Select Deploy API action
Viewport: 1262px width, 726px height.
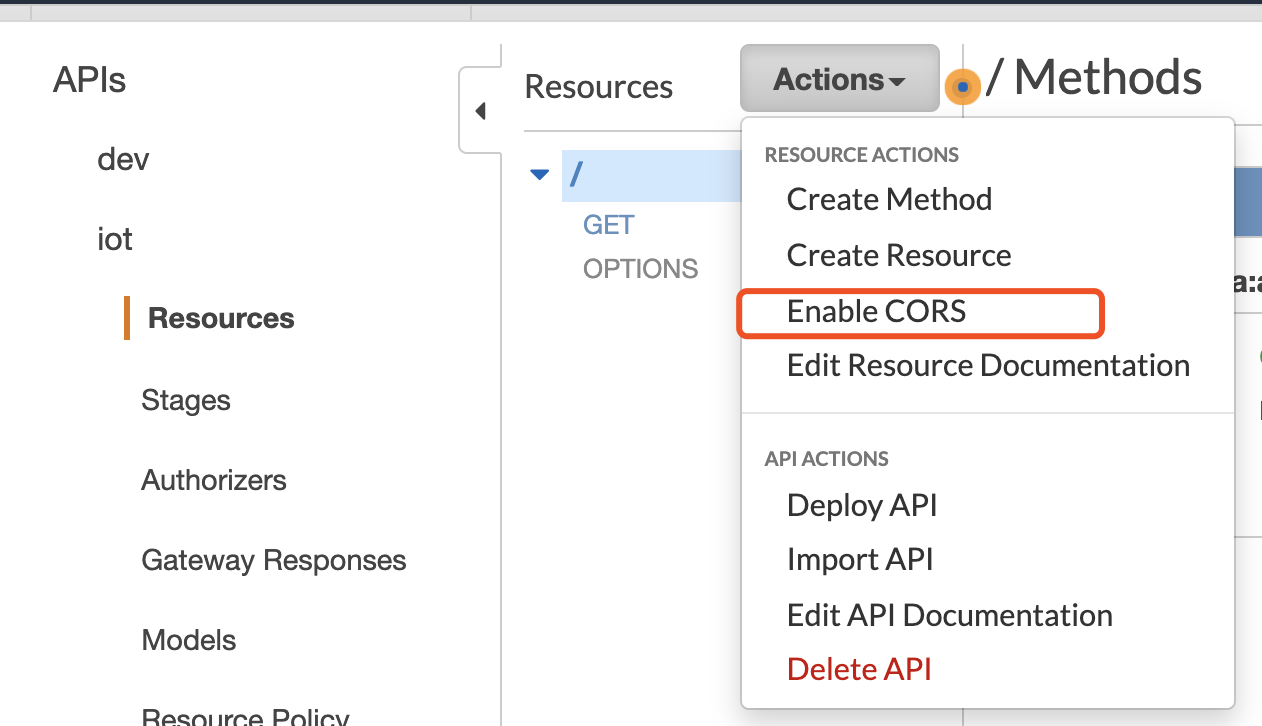click(x=862, y=505)
